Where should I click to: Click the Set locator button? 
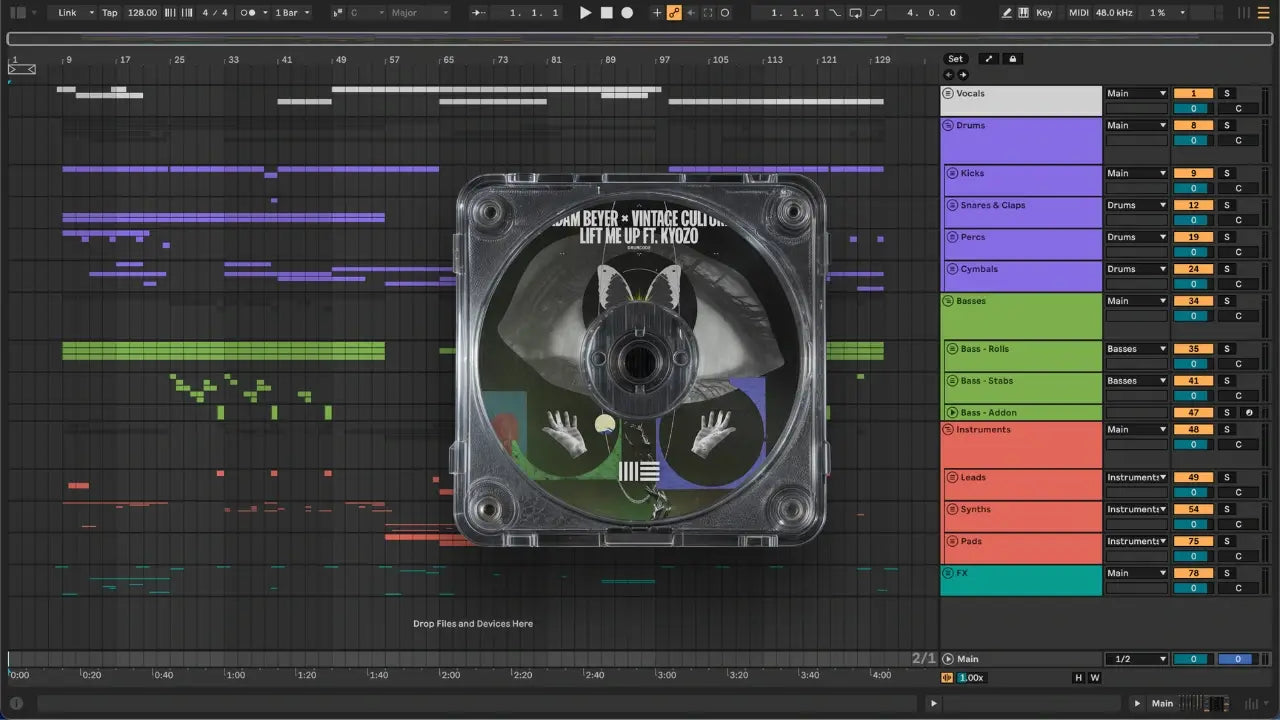coord(956,59)
